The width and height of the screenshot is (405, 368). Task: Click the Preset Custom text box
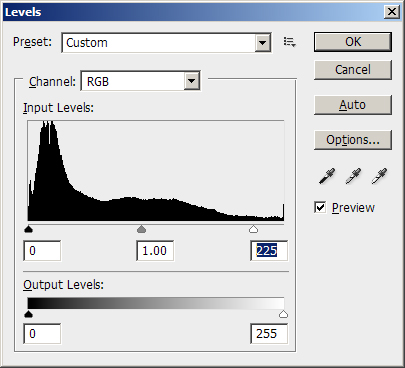[166, 43]
